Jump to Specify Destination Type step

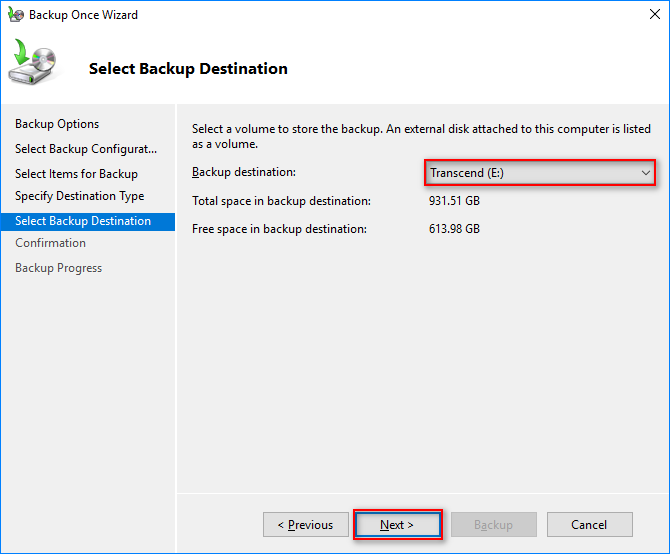pyautogui.click(x=79, y=196)
